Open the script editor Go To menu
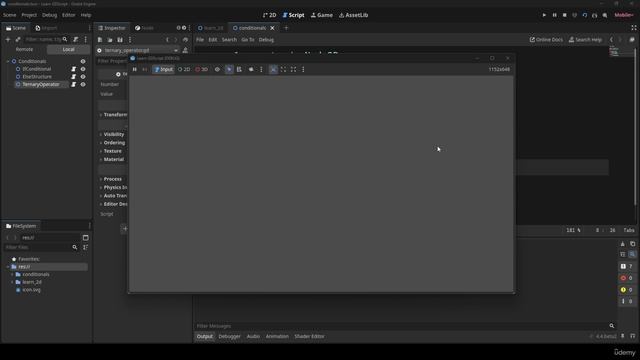The image size is (640, 360). click(x=248, y=40)
